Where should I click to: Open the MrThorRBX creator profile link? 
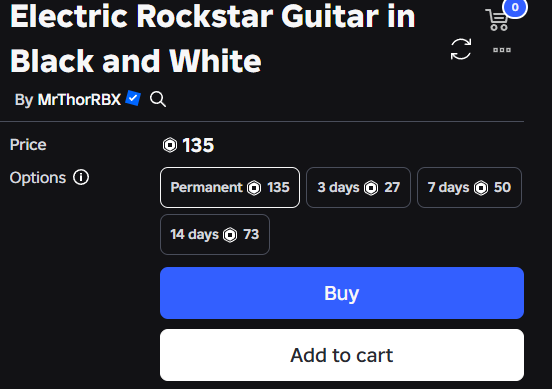(79, 100)
